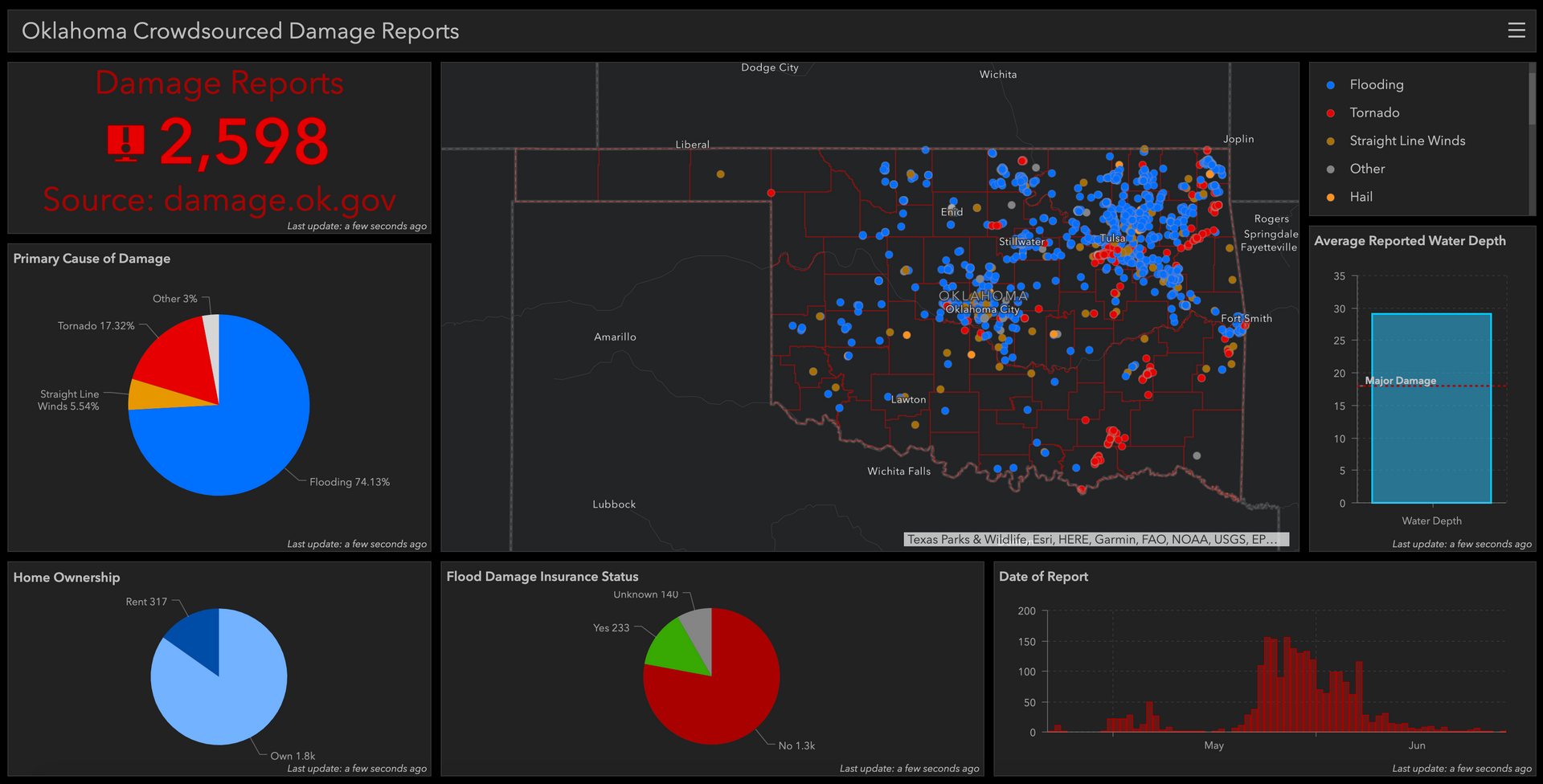Open the hamburger menu in header

1516,31
